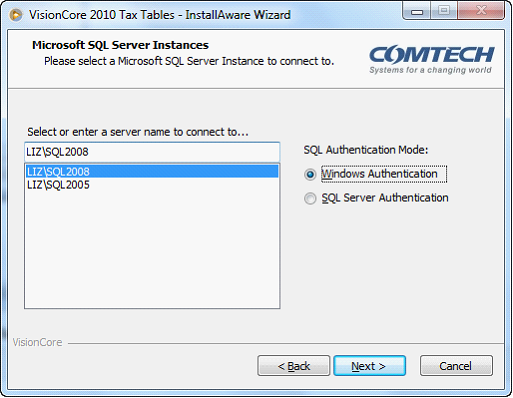The width and height of the screenshot is (513, 398).
Task: Proceed by clicking Next
Action: 370,366
